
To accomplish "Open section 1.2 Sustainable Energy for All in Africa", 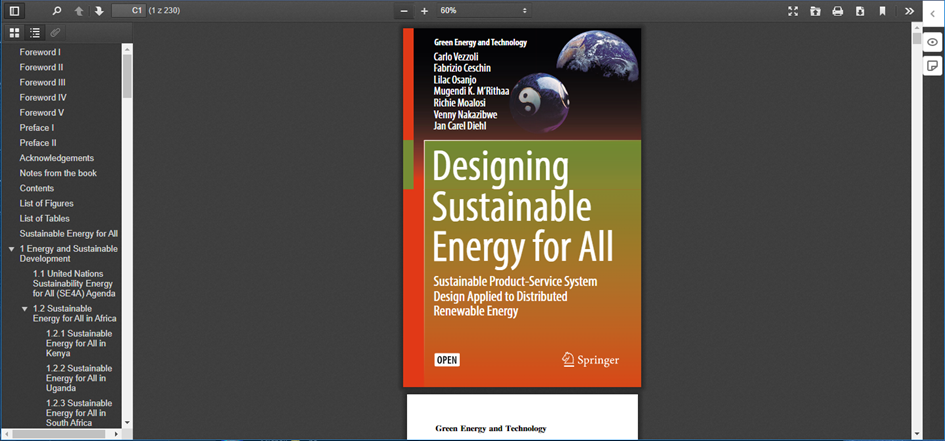I will pos(75,313).
